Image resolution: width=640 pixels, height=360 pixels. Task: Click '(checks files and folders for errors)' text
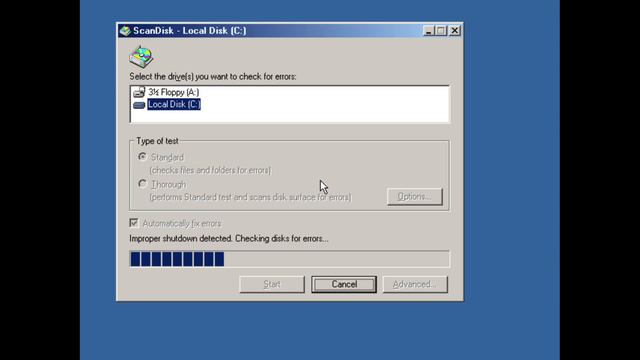(210, 170)
